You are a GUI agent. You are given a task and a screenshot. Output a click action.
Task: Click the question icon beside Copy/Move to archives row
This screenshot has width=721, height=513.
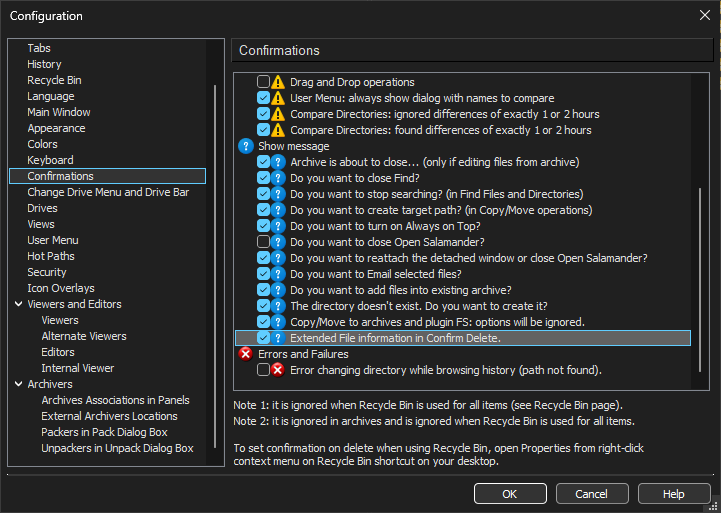(278, 322)
